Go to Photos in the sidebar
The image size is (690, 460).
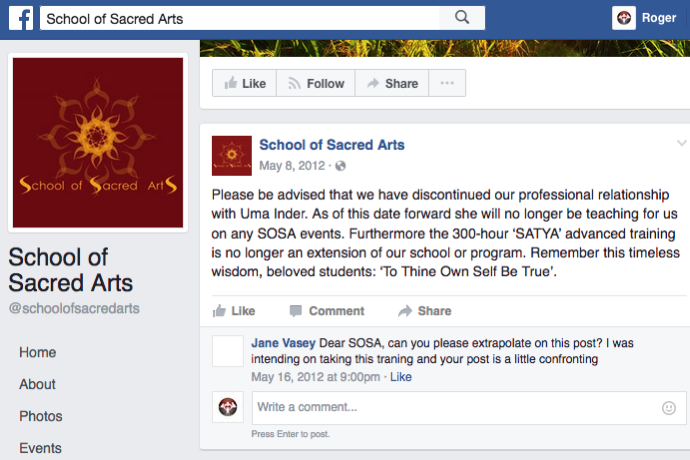tap(41, 416)
